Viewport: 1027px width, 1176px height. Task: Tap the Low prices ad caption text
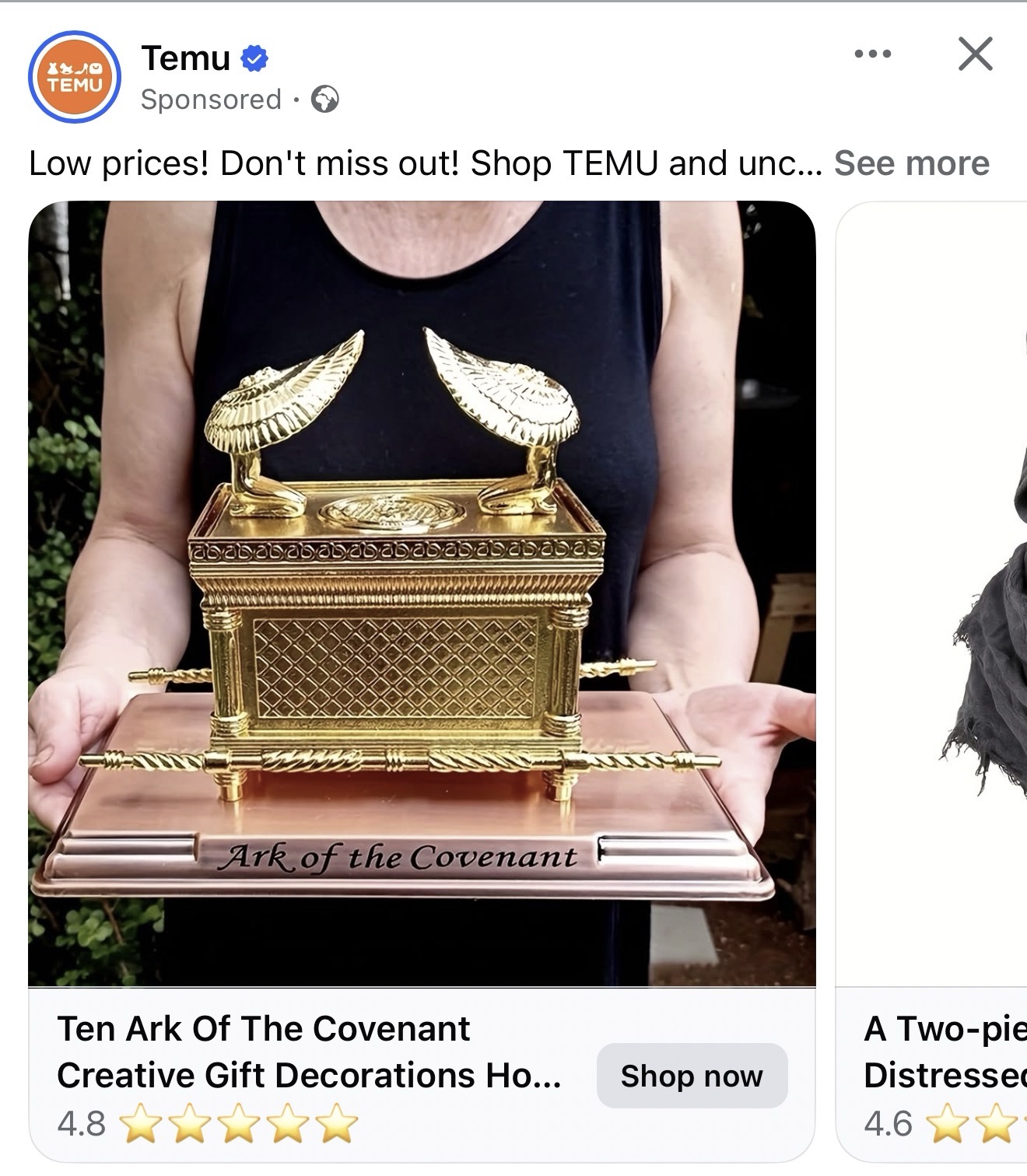pyautogui.click(x=425, y=163)
